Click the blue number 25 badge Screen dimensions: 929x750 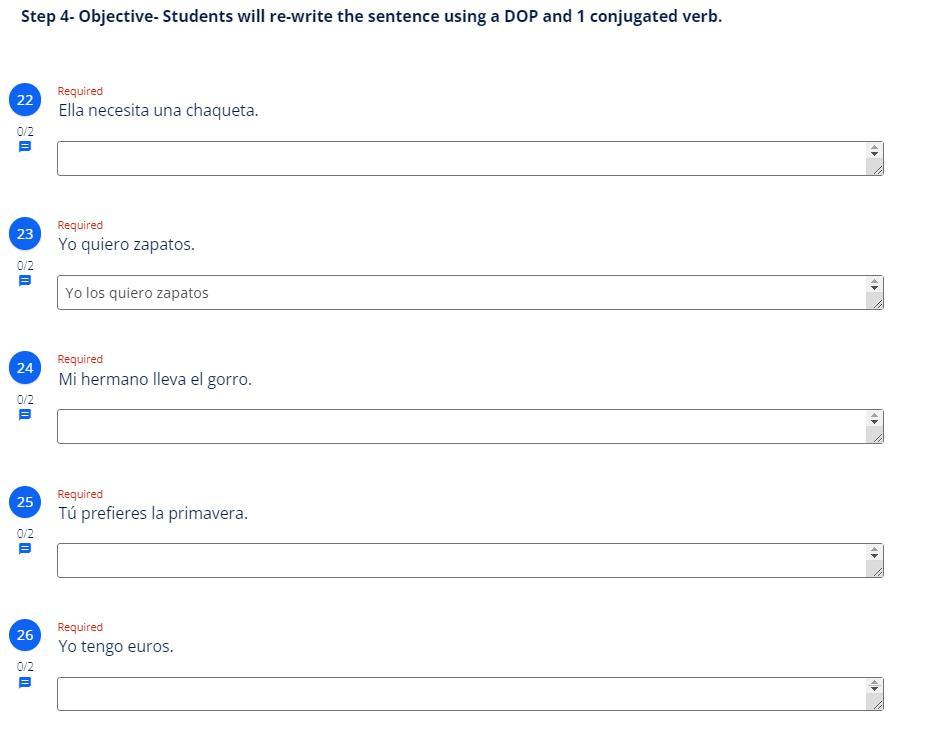[25, 502]
